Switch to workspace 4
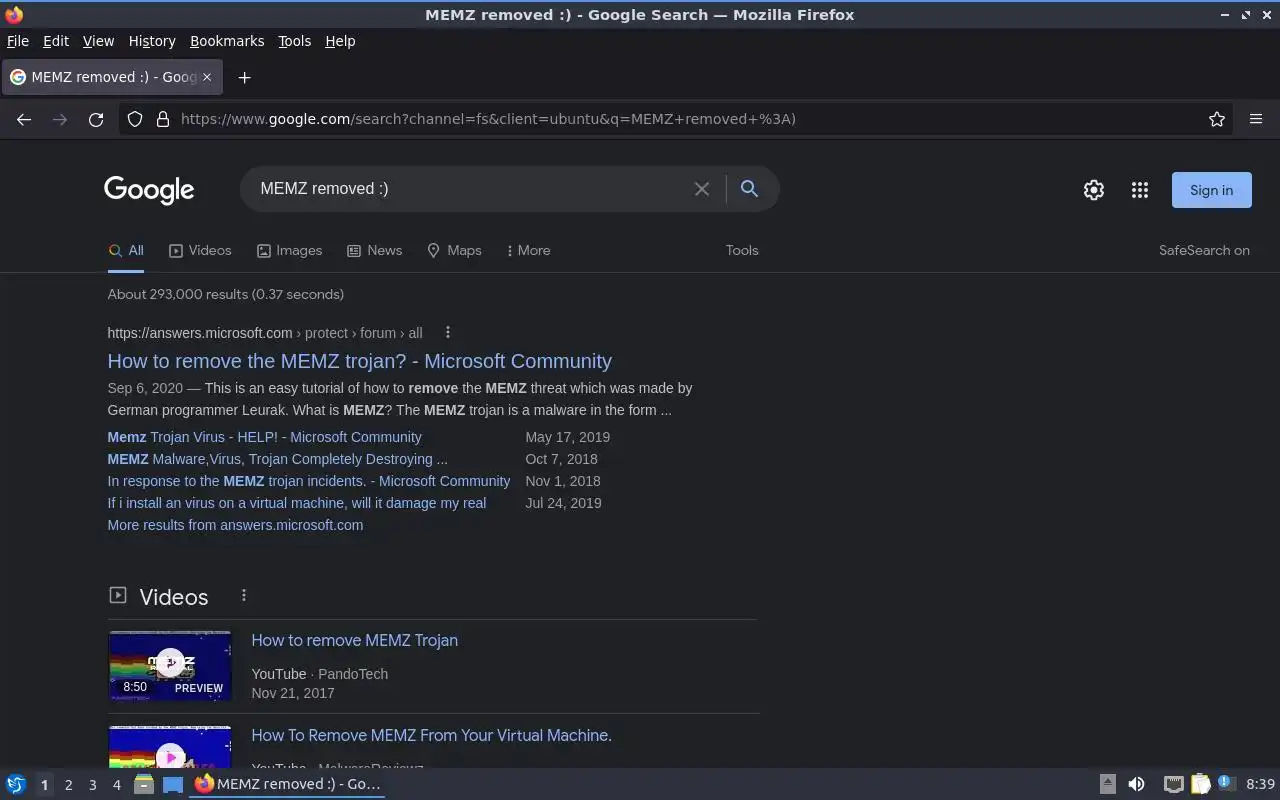Viewport: 1280px width, 800px height. (x=116, y=785)
